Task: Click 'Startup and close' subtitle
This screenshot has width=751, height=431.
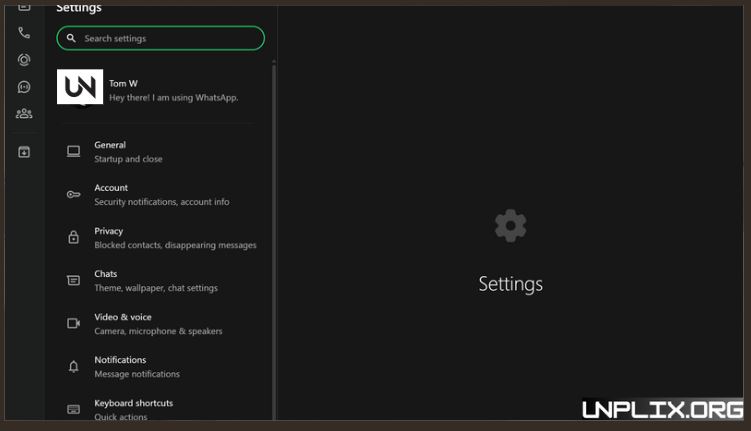Action: [x=128, y=159]
